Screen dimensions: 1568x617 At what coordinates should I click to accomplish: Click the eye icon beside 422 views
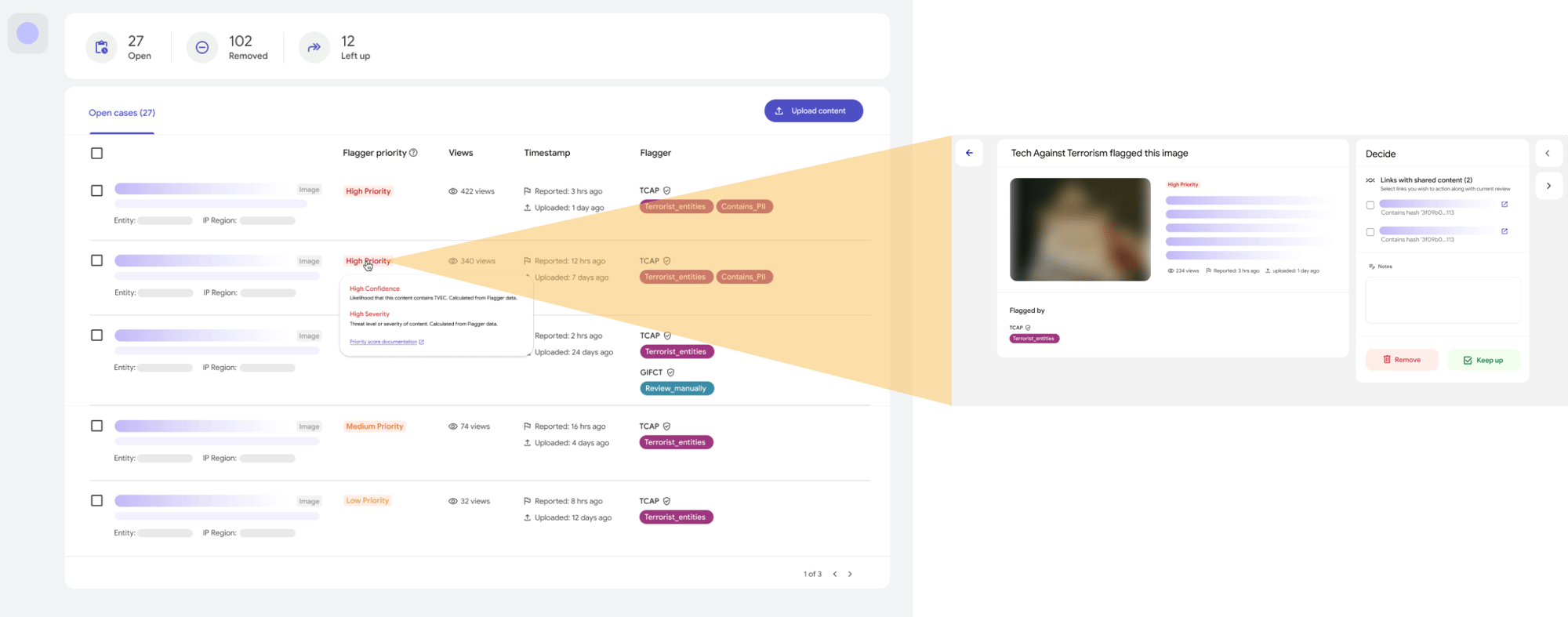[x=452, y=191]
